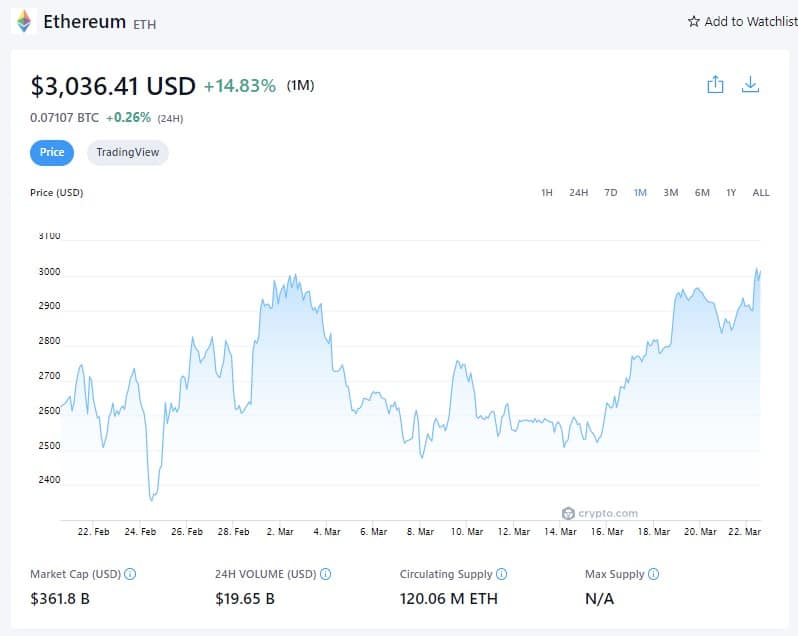Click the download chart icon

[750, 84]
